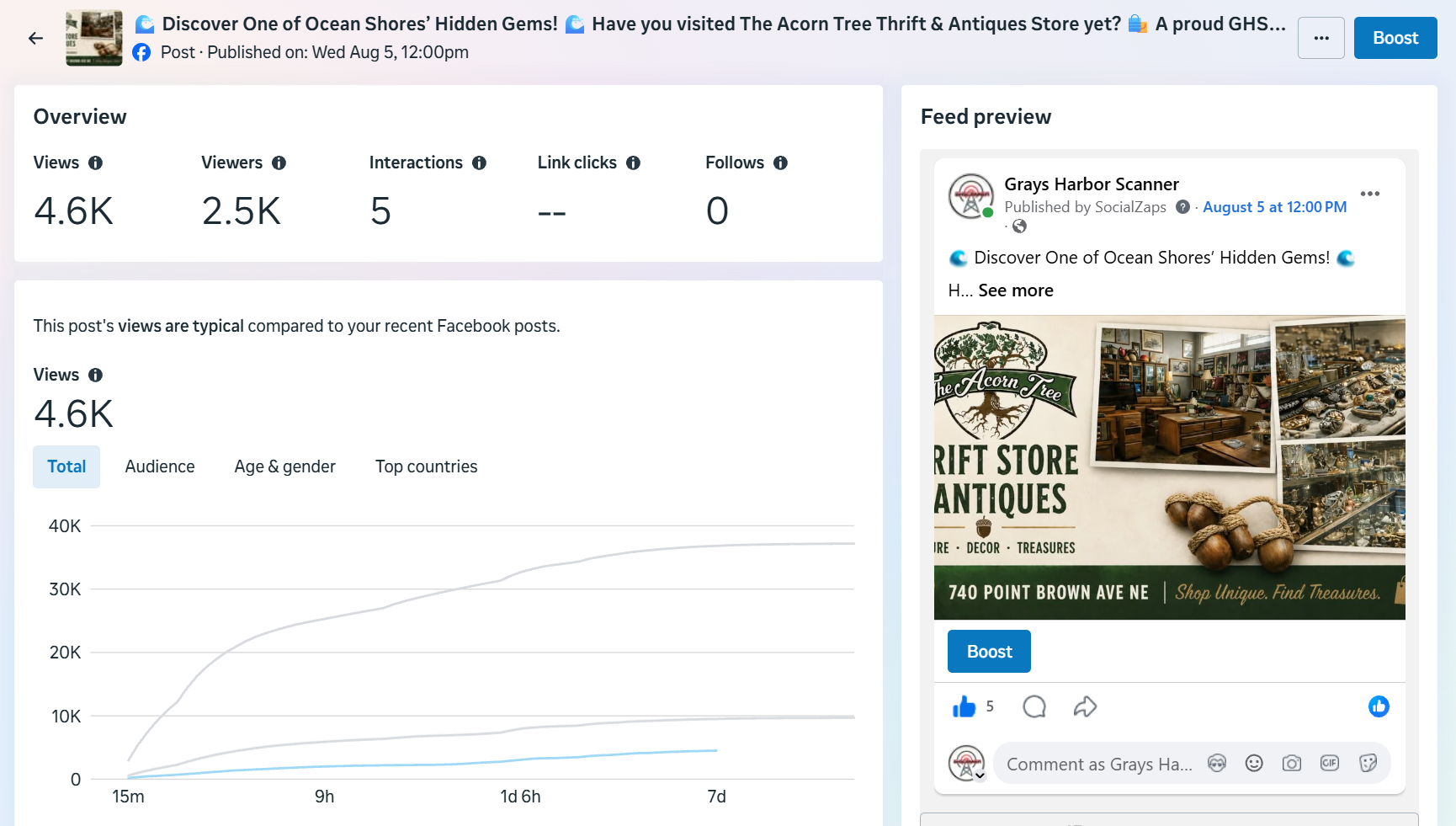Show info for Interactions metric
The height and width of the screenshot is (826, 1456).
pyautogui.click(x=479, y=163)
